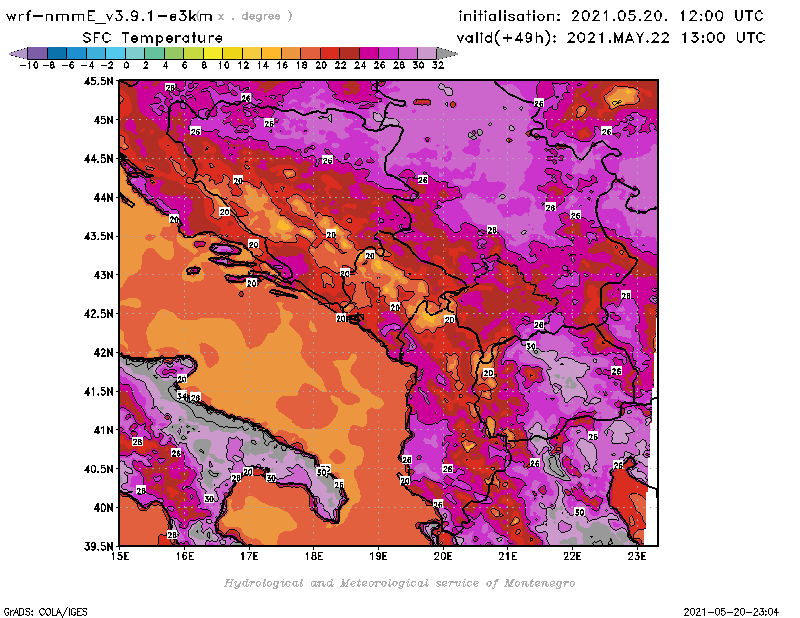Click the green swatch between 2 and 4

(154, 53)
